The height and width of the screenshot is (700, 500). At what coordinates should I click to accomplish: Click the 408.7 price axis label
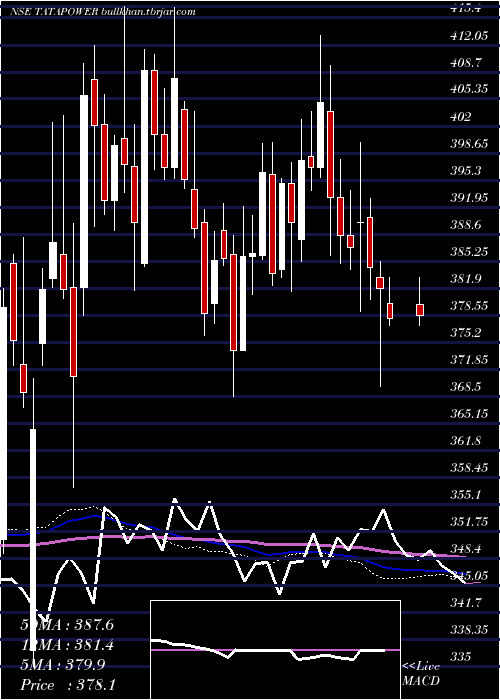[x=466, y=63]
